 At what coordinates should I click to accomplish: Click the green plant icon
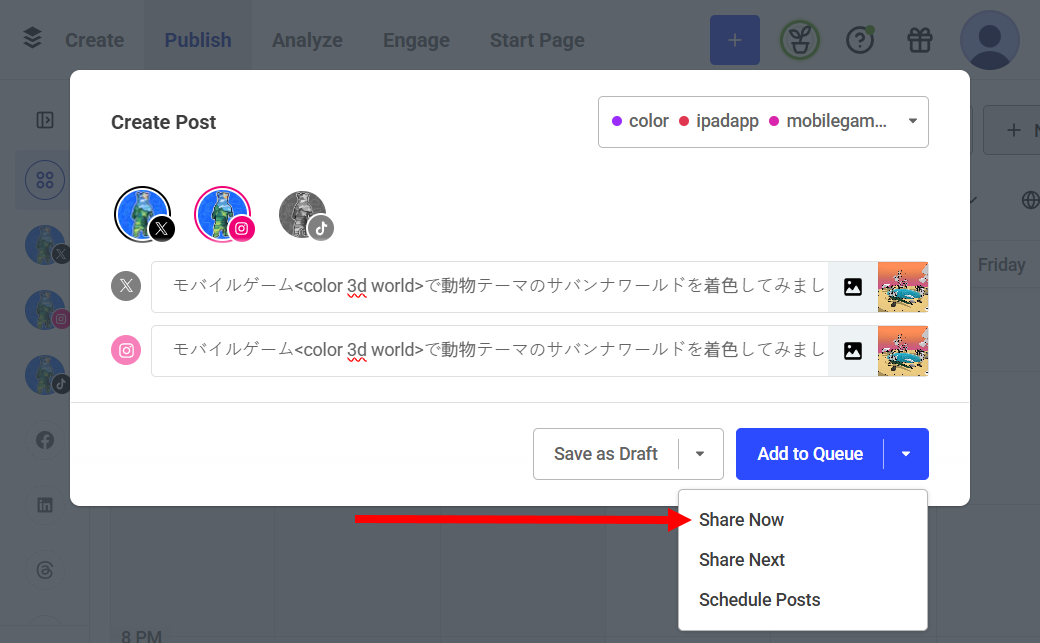click(x=799, y=40)
